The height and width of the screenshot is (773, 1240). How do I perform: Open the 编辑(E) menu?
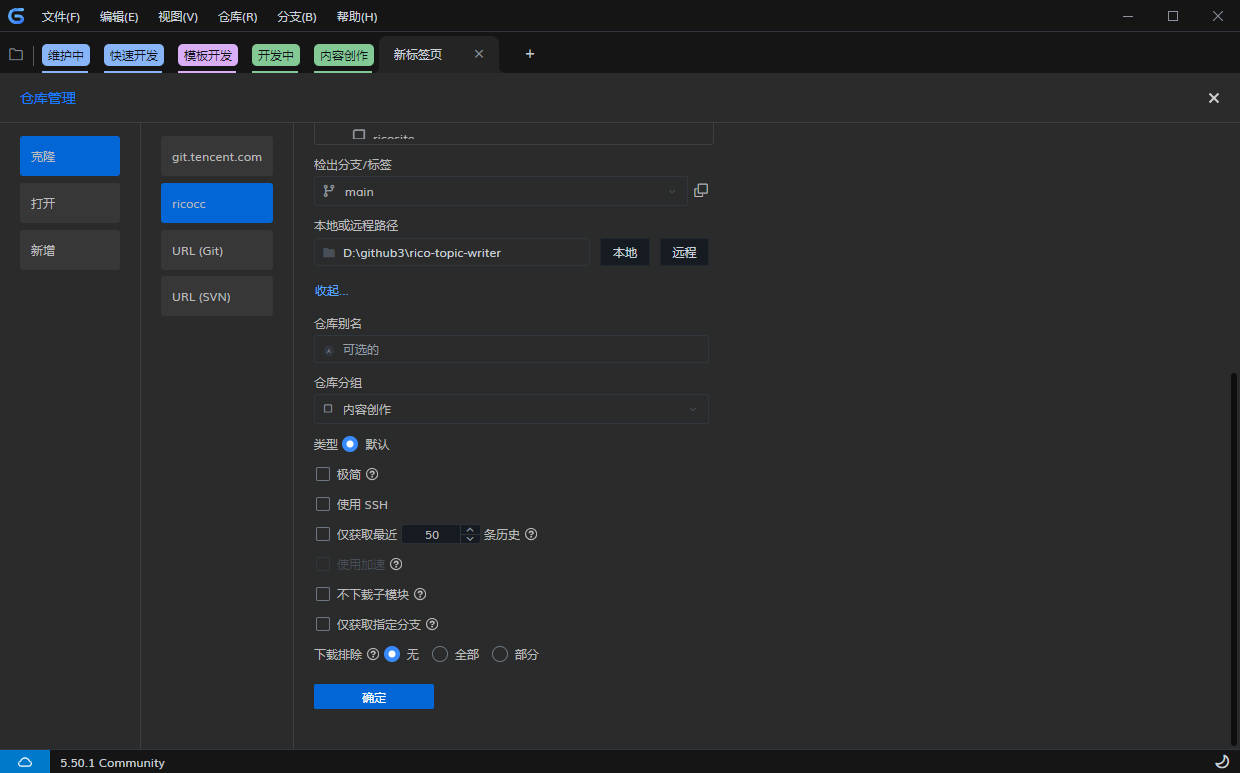tap(119, 17)
